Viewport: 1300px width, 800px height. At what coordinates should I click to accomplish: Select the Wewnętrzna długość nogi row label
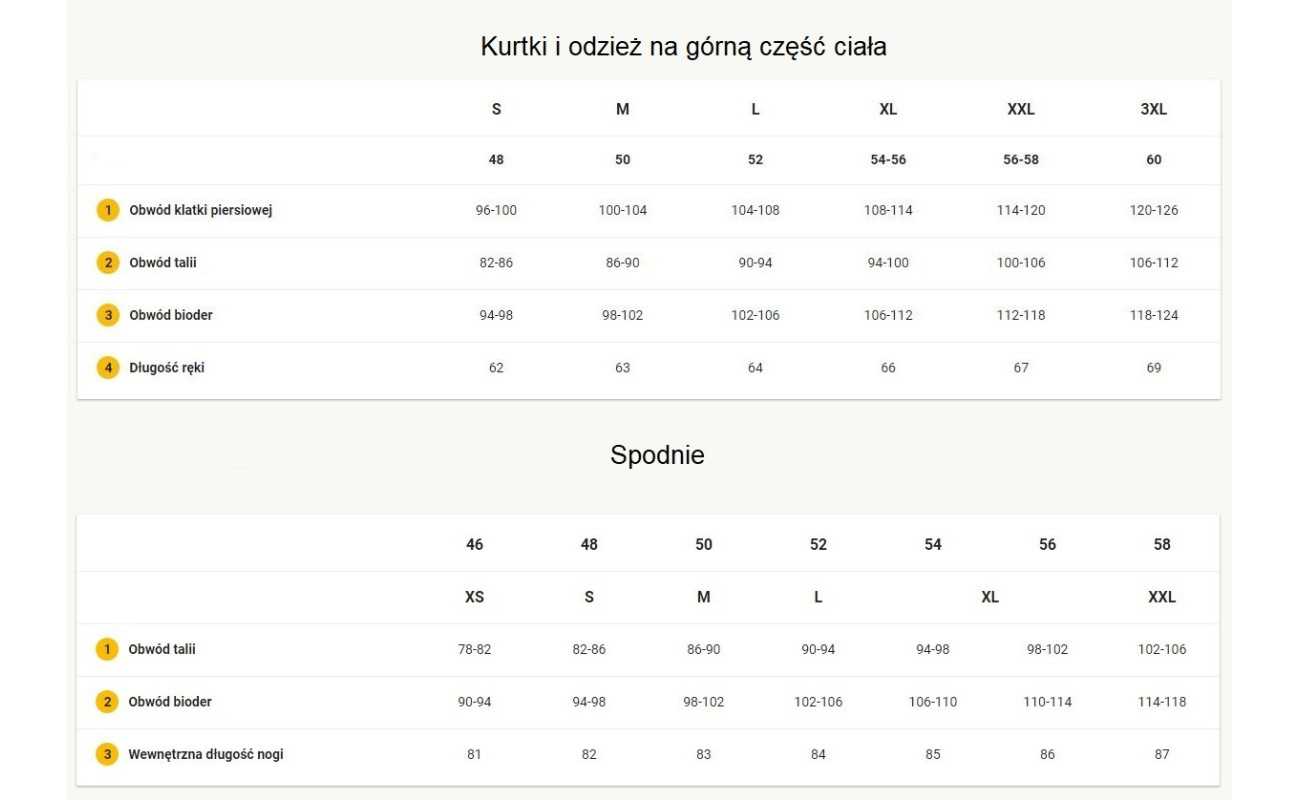pyautogui.click(x=206, y=754)
